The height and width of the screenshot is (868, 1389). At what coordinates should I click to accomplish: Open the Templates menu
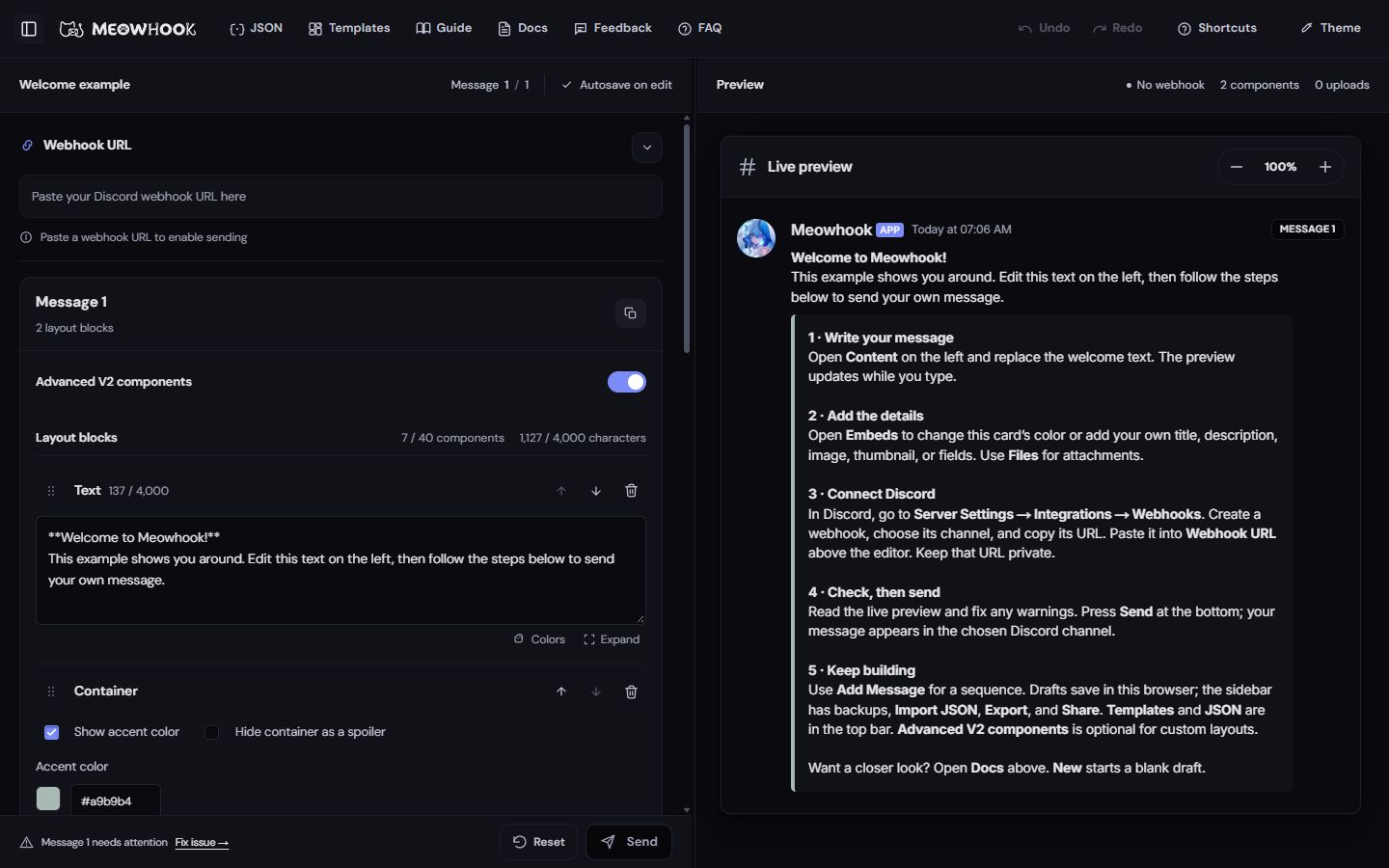click(x=349, y=28)
